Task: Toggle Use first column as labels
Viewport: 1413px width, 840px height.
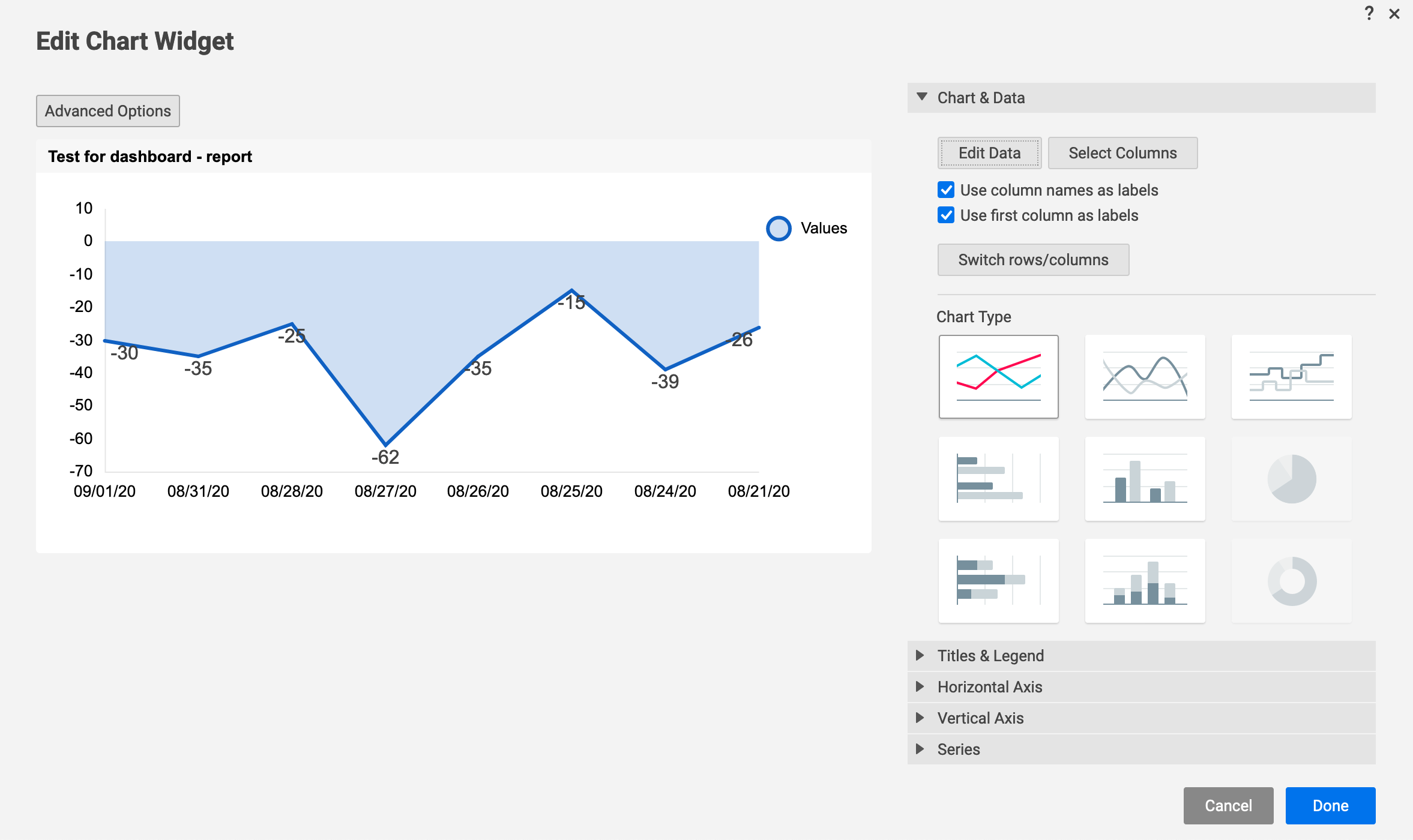Action: click(946, 215)
